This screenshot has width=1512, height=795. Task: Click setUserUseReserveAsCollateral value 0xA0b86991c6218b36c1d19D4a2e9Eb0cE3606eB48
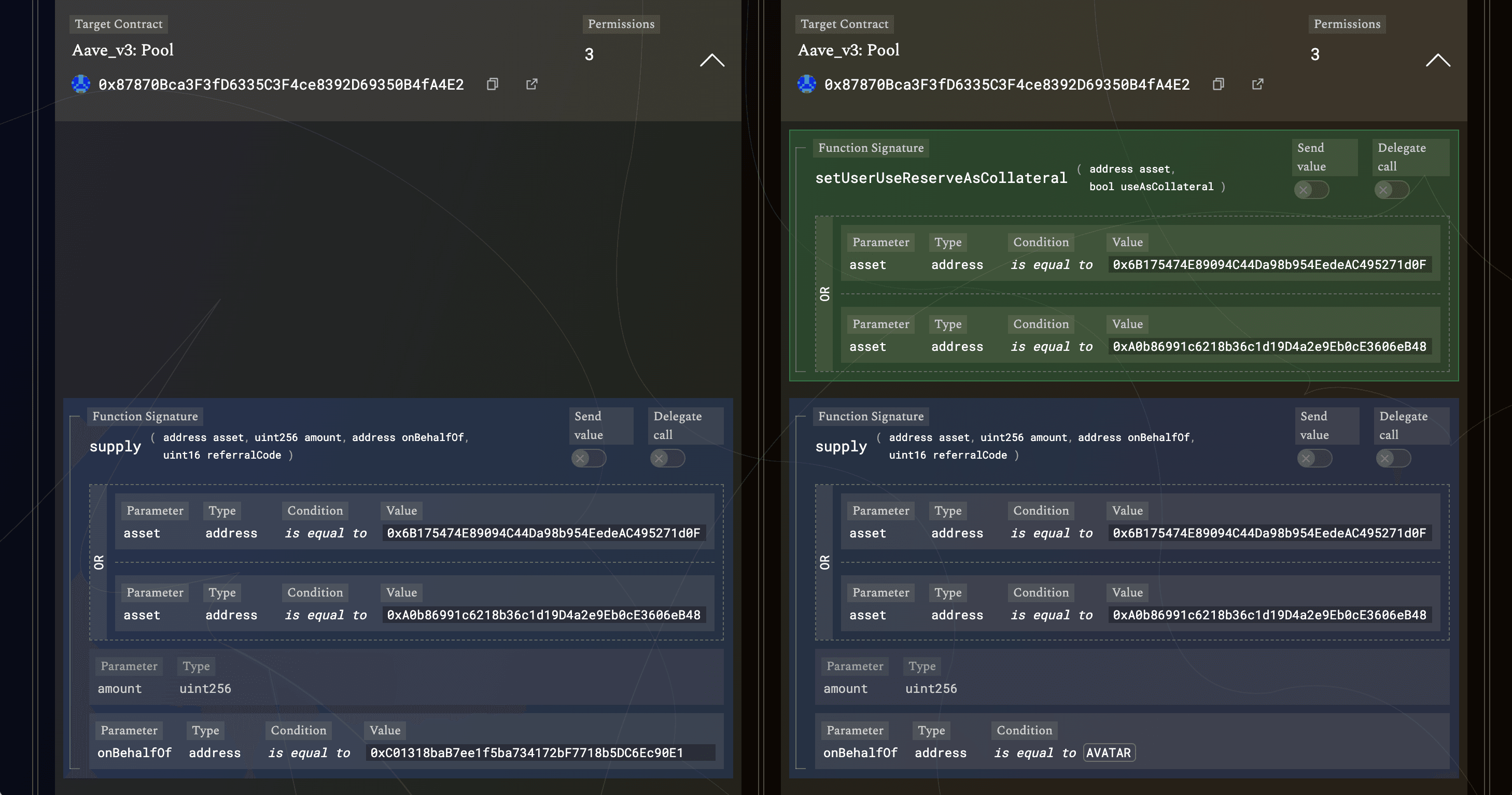(x=1269, y=347)
